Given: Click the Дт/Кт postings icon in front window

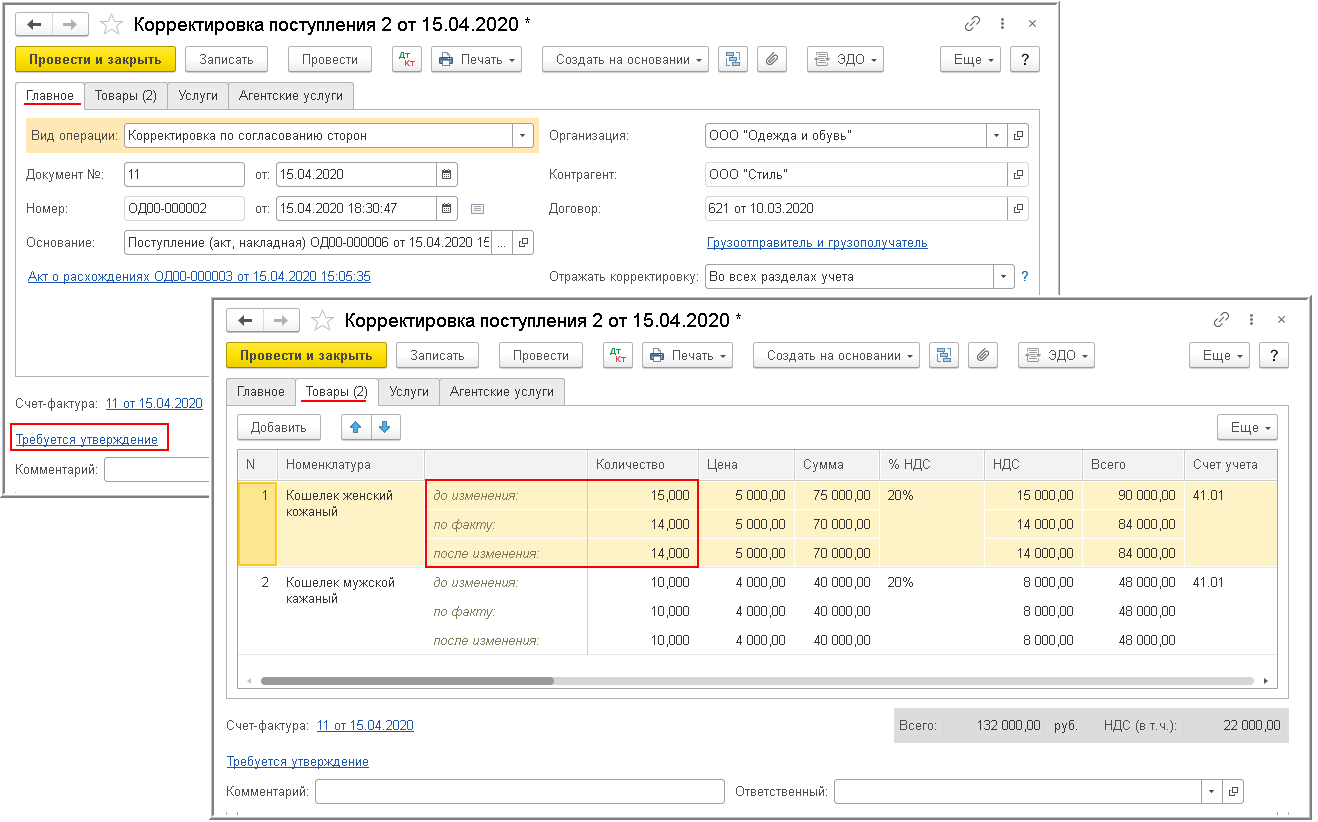Looking at the screenshot, I should (618, 355).
